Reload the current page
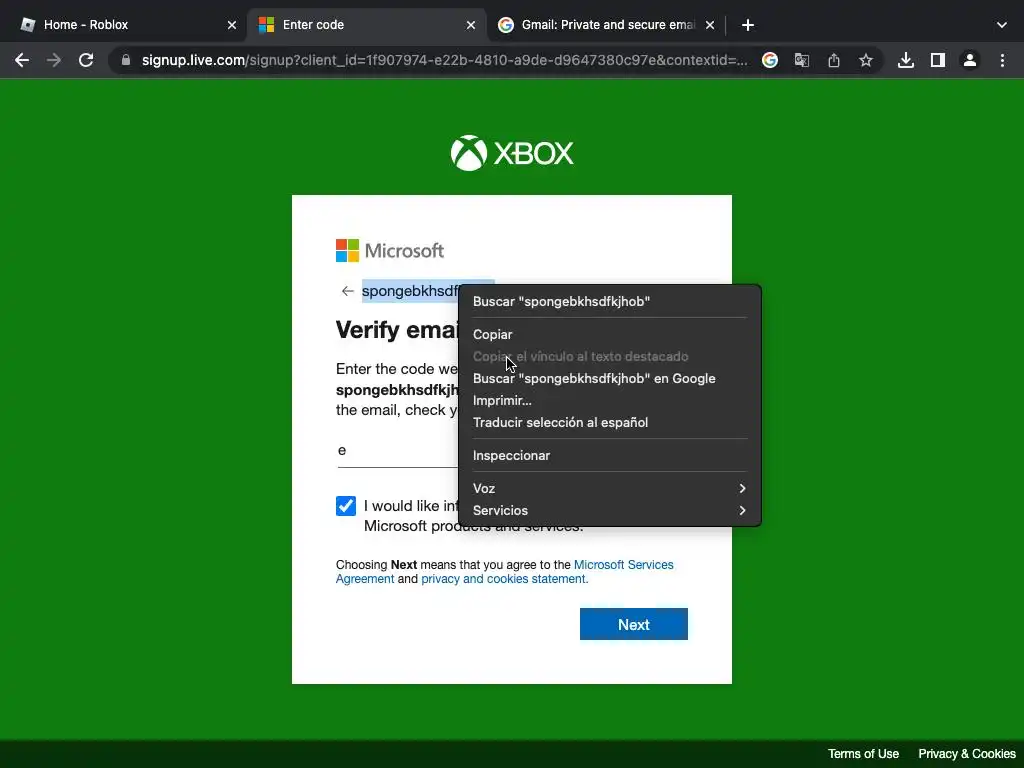Viewport: 1024px width, 768px height. point(86,61)
